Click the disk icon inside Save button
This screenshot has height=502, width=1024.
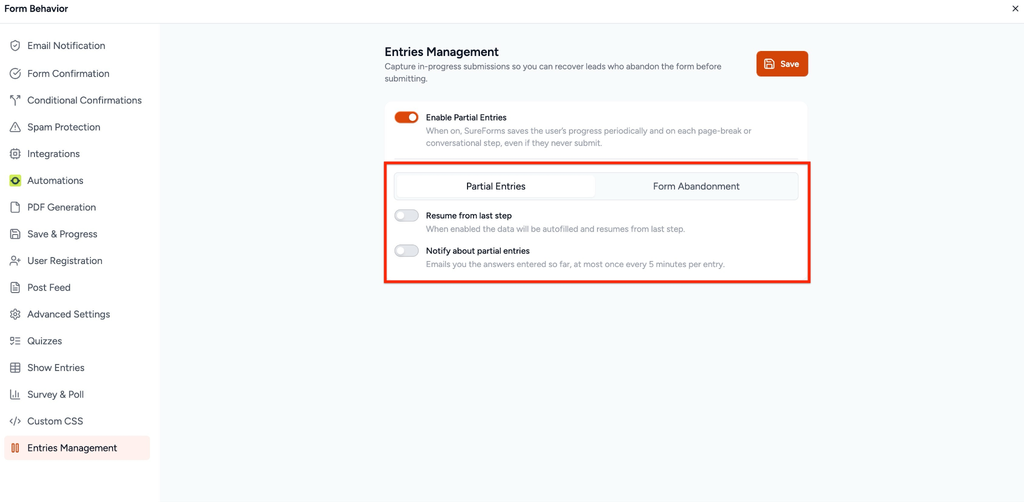tap(769, 64)
